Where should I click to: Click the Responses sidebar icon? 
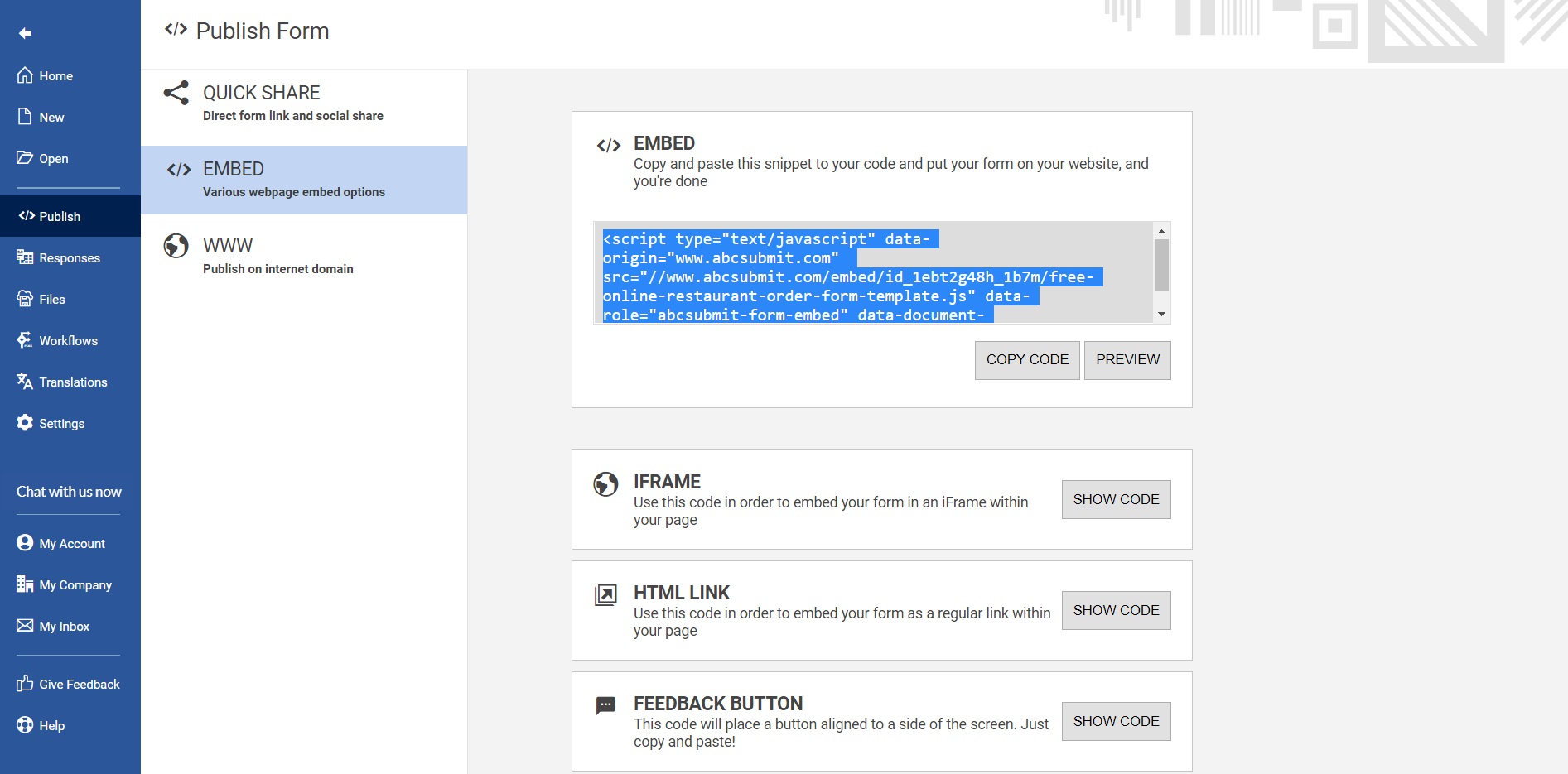click(x=25, y=257)
